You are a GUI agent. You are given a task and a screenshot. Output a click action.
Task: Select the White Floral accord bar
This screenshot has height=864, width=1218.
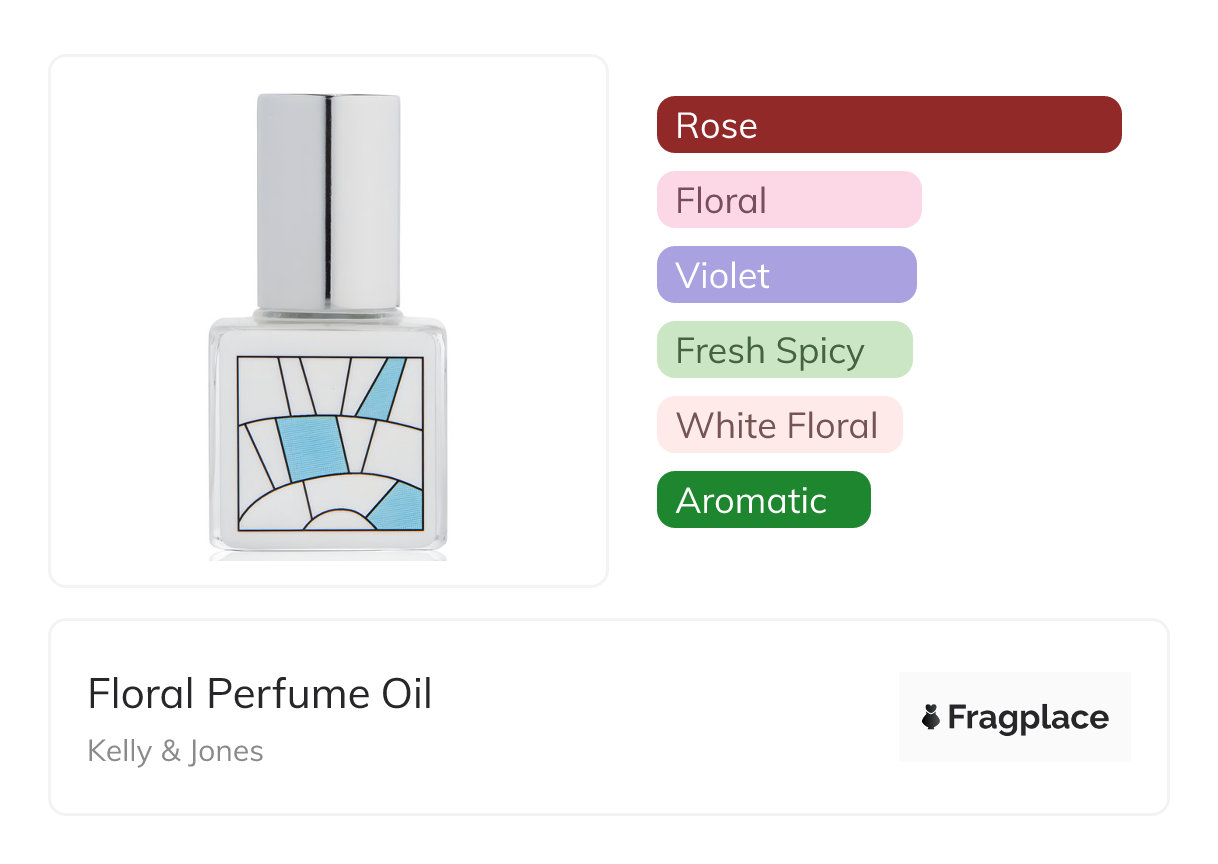click(x=779, y=425)
